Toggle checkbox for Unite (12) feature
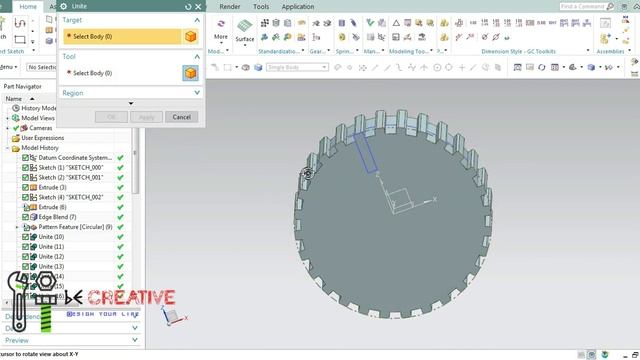Viewport: 640px width, 360px height. (25, 257)
